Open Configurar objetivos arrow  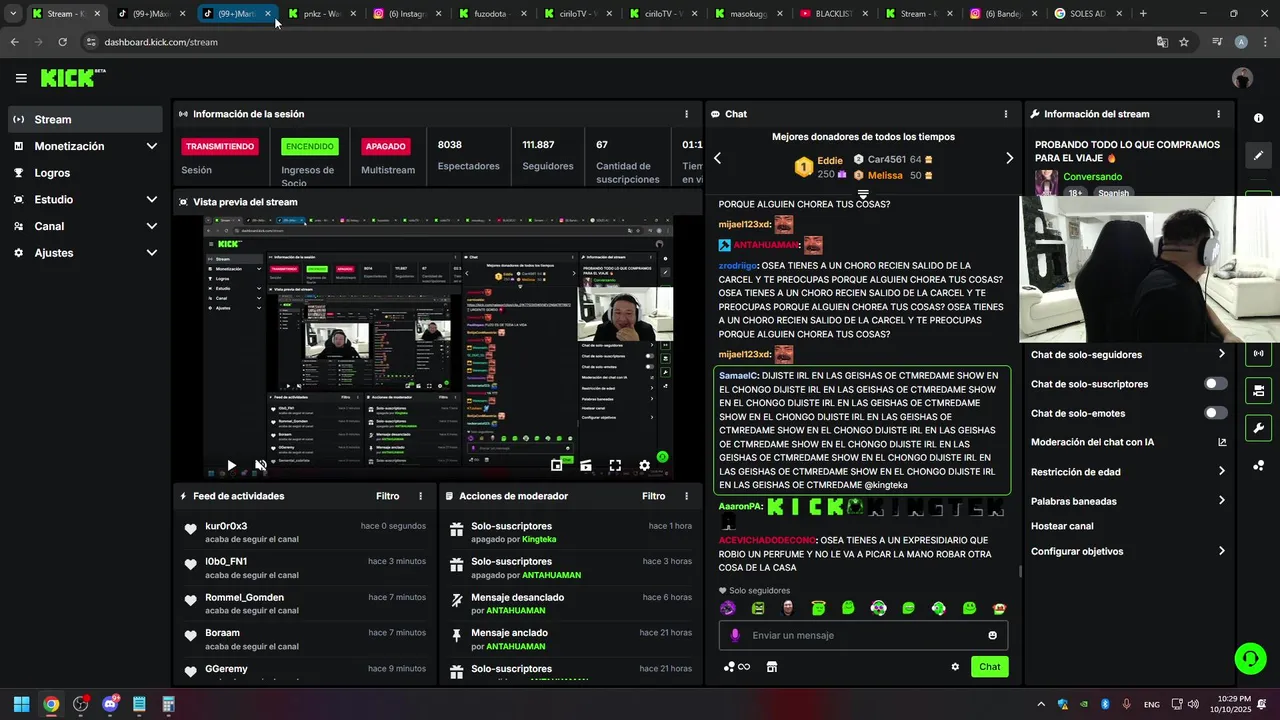[x=1221, y=551]
